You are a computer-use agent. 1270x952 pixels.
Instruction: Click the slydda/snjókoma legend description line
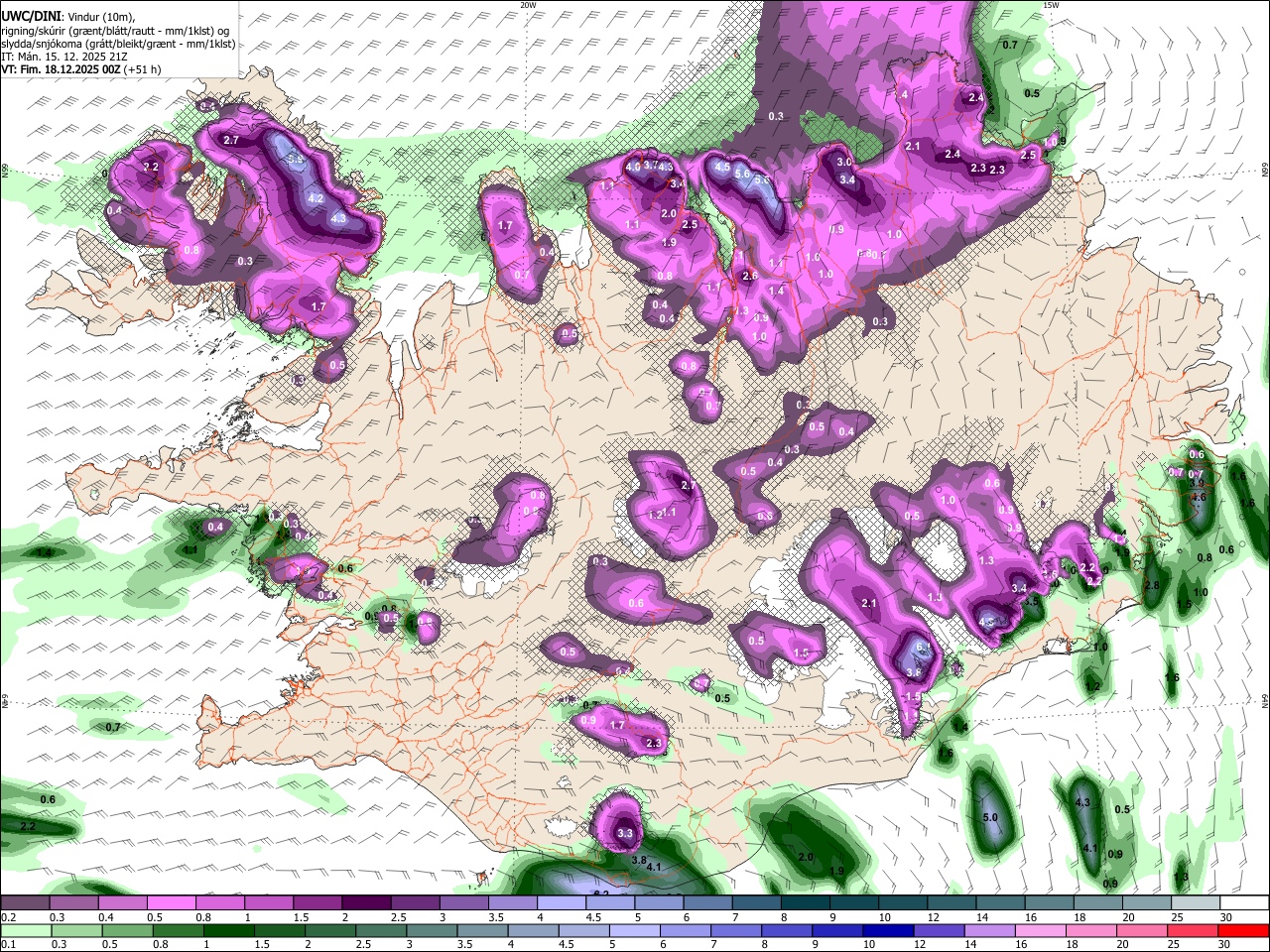(x=118, y=44)
